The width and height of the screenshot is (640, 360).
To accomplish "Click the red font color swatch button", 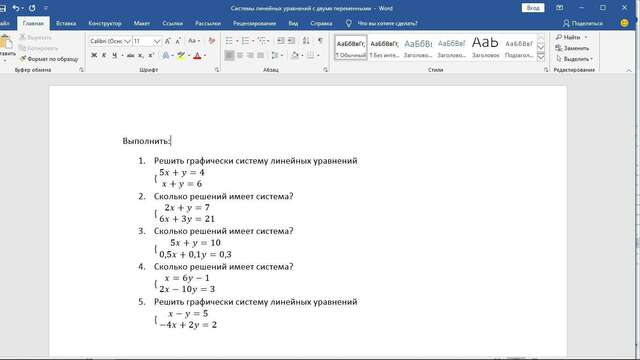I will click(197, 56).
